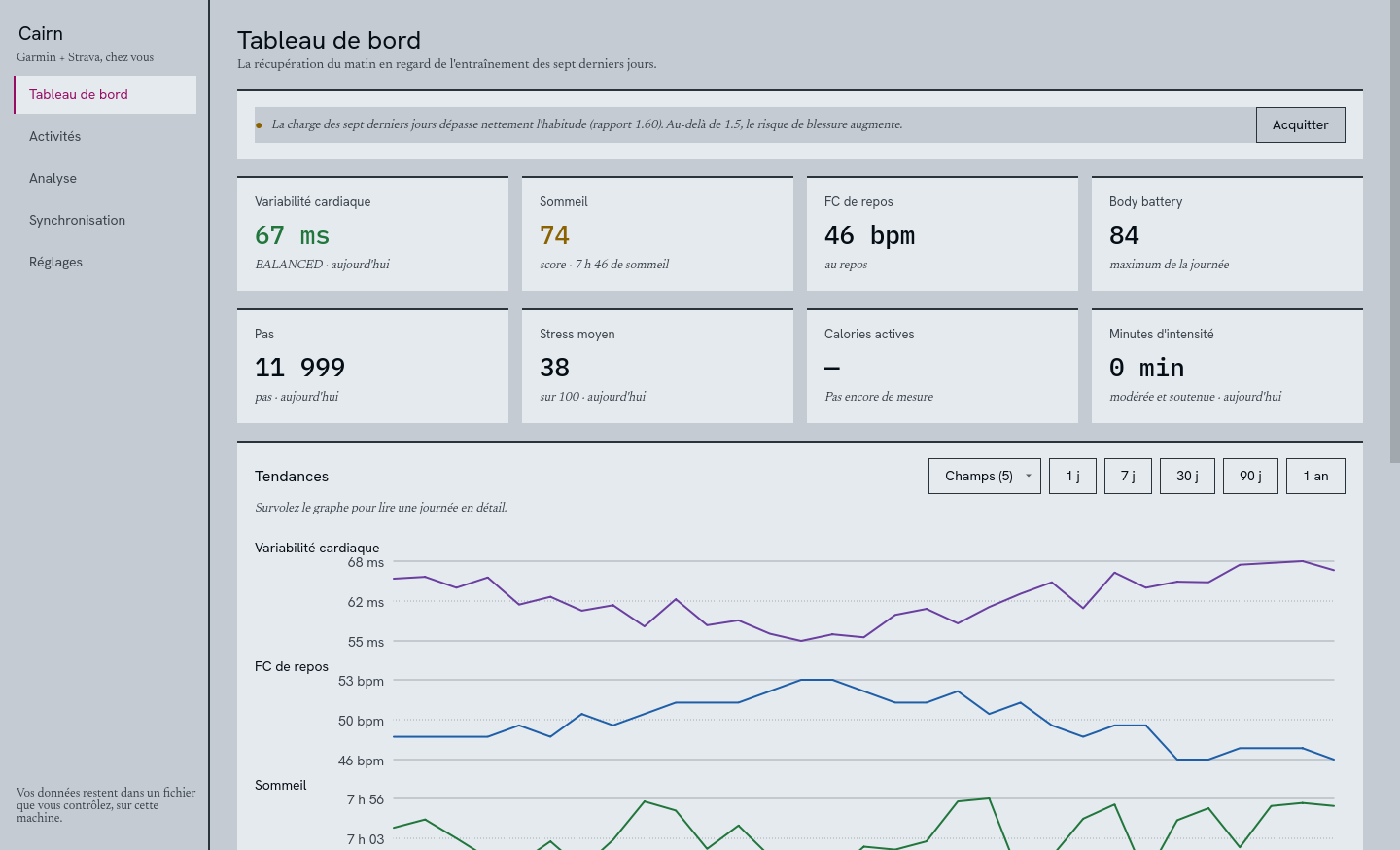Click the load warning message text

point(587,124)
